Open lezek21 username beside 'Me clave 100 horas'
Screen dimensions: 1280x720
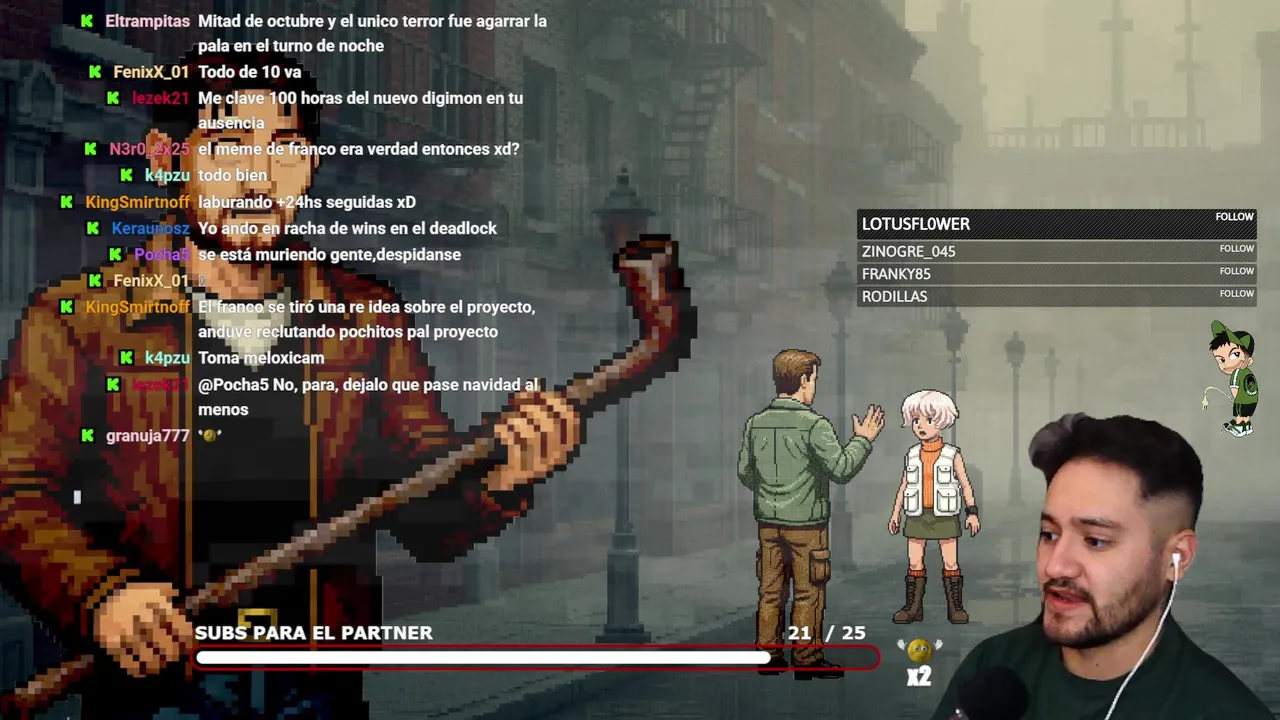pyautogui.click(x=161, y=98)
